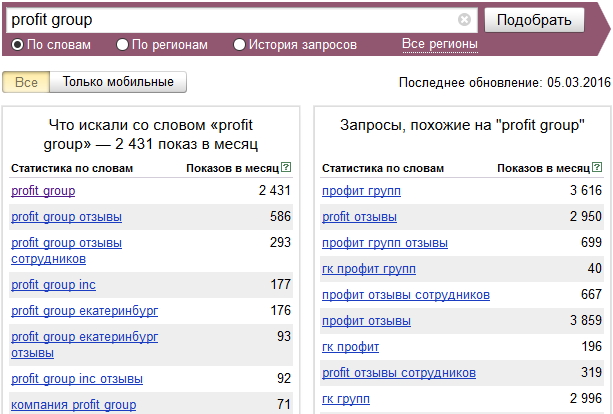Open the profit group inc отзывы link

pyautogui.click(x=77, y=378)
